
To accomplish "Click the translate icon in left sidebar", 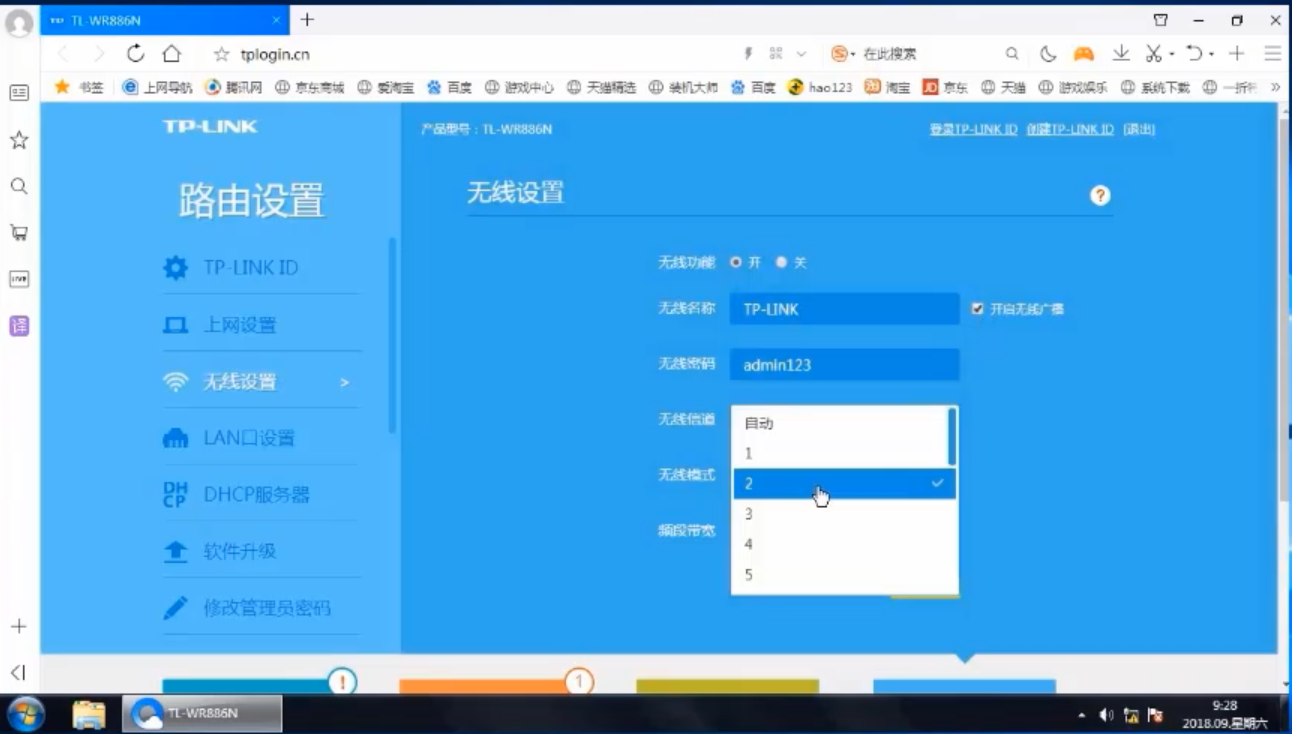I will [x=19, y=325].
